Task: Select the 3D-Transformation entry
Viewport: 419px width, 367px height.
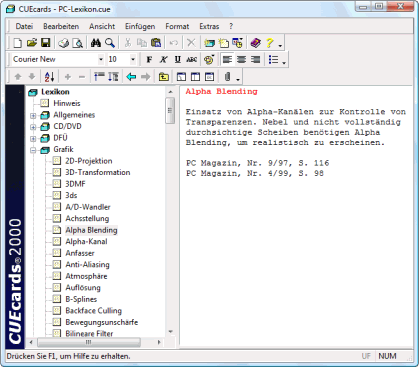Action: [x=98, y=173]
